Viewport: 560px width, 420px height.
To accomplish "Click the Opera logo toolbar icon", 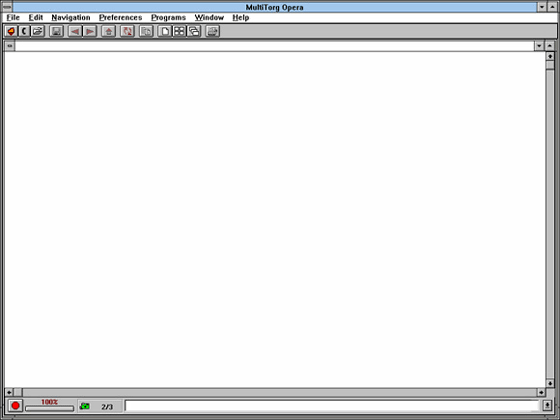I will tap(11, 31).
